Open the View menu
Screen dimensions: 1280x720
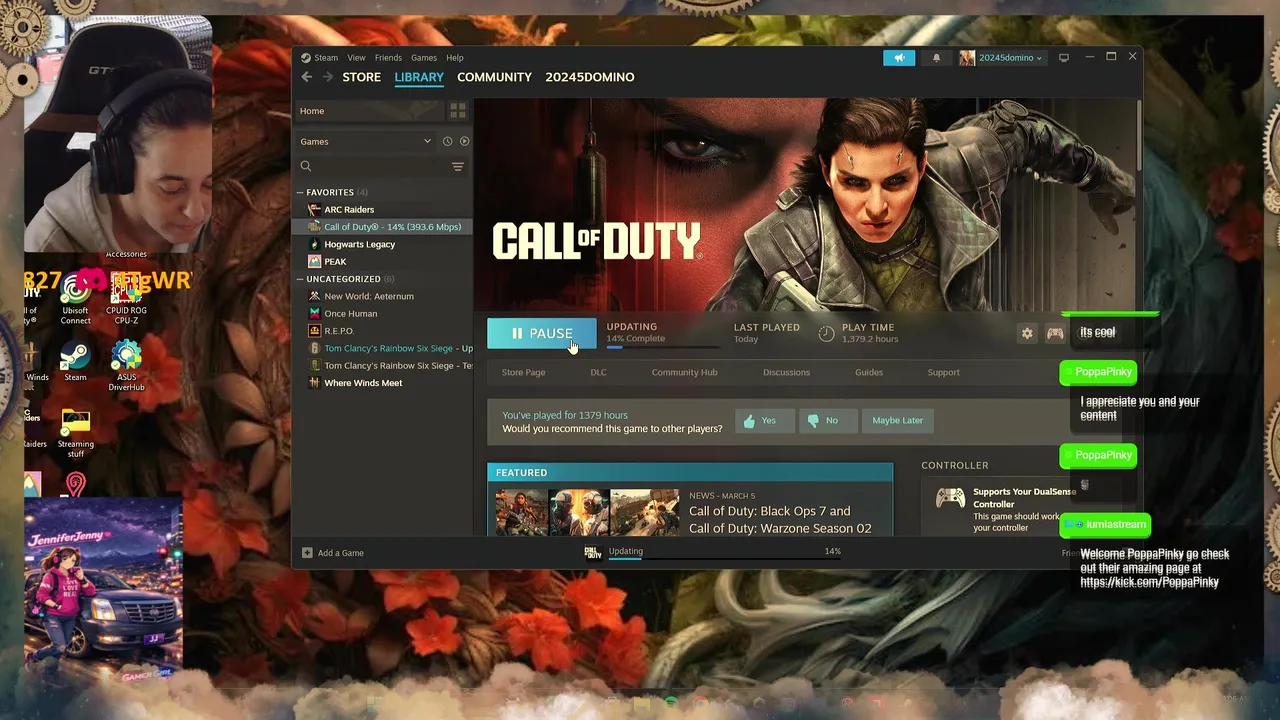pyautogui.click(x=356, y=58)
